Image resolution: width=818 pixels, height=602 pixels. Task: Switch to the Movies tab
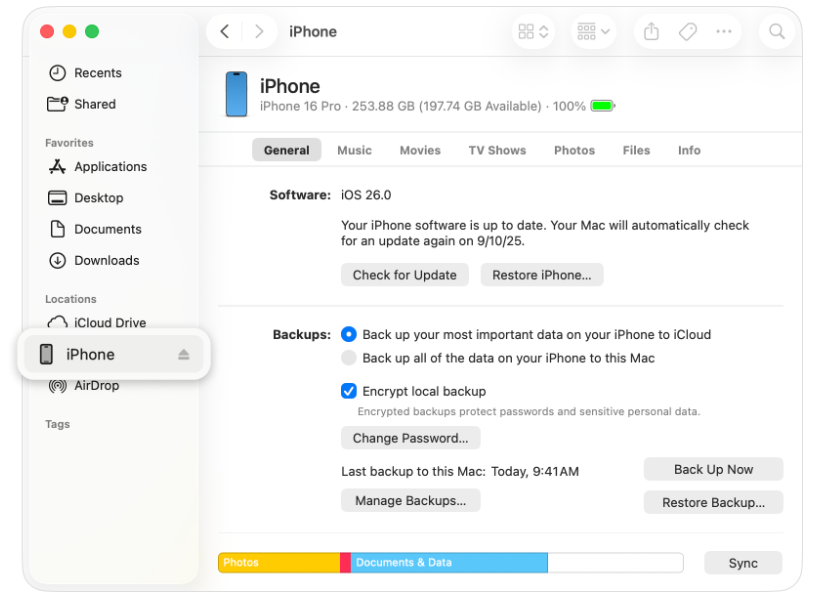coord(420,150)
